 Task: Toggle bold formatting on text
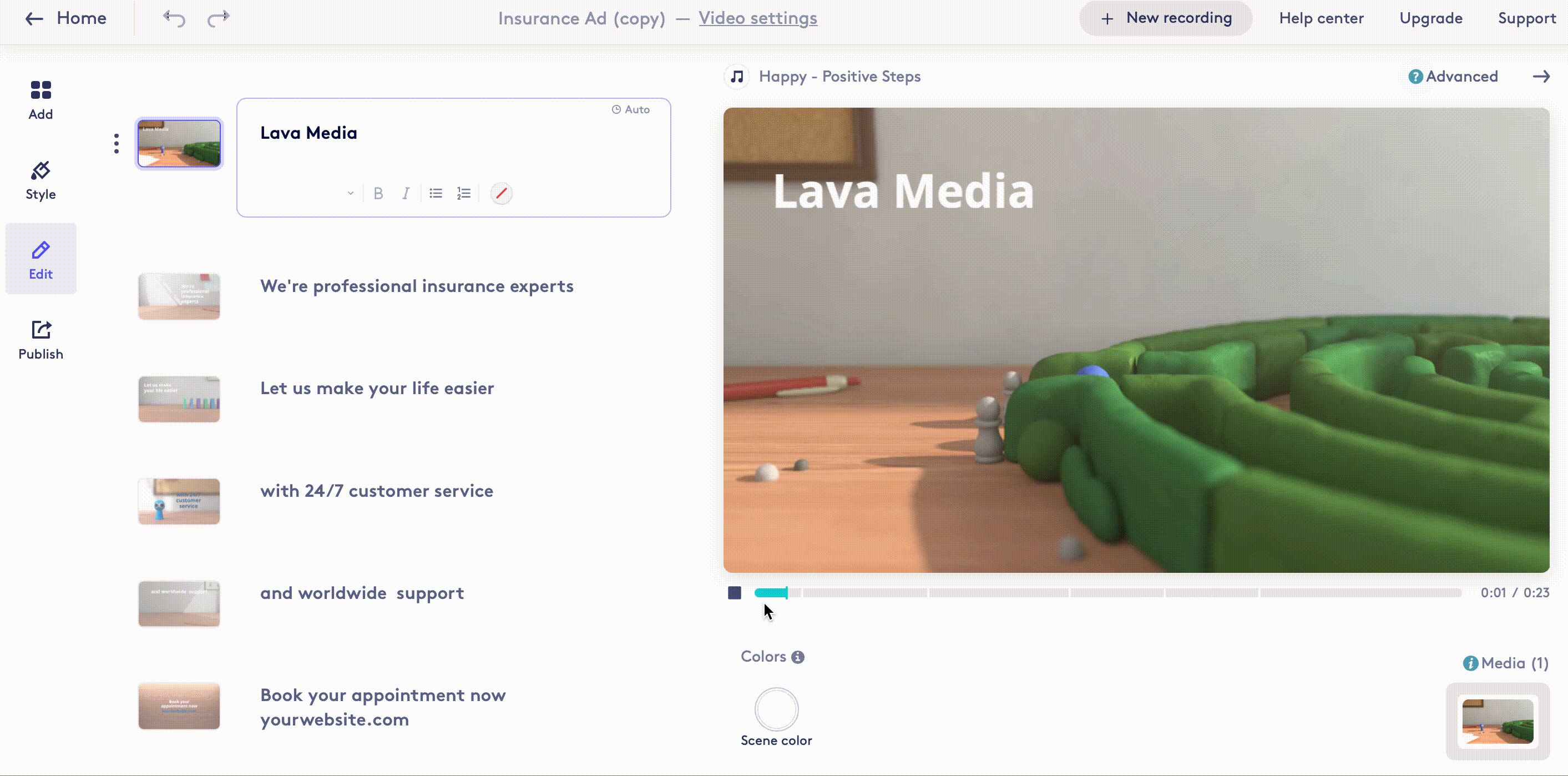378,193
